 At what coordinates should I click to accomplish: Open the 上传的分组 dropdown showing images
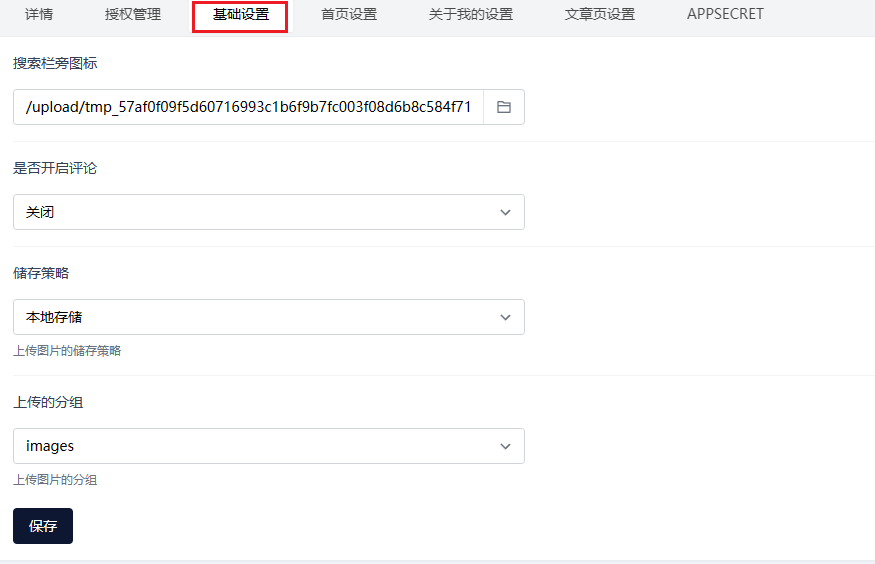pyautogui.click(x=269, y=446)
